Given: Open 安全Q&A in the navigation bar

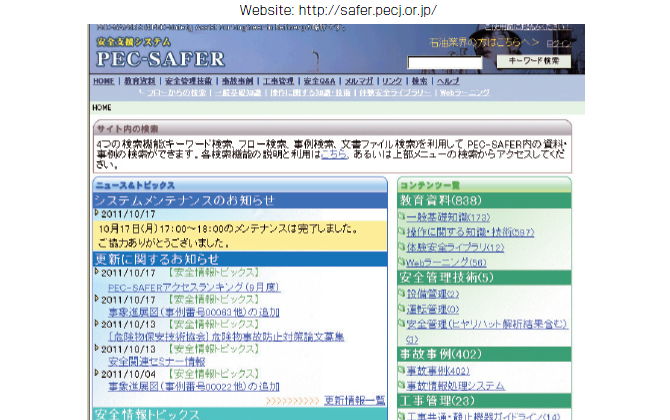Looking at the screenshot, I should pos(319,81).
